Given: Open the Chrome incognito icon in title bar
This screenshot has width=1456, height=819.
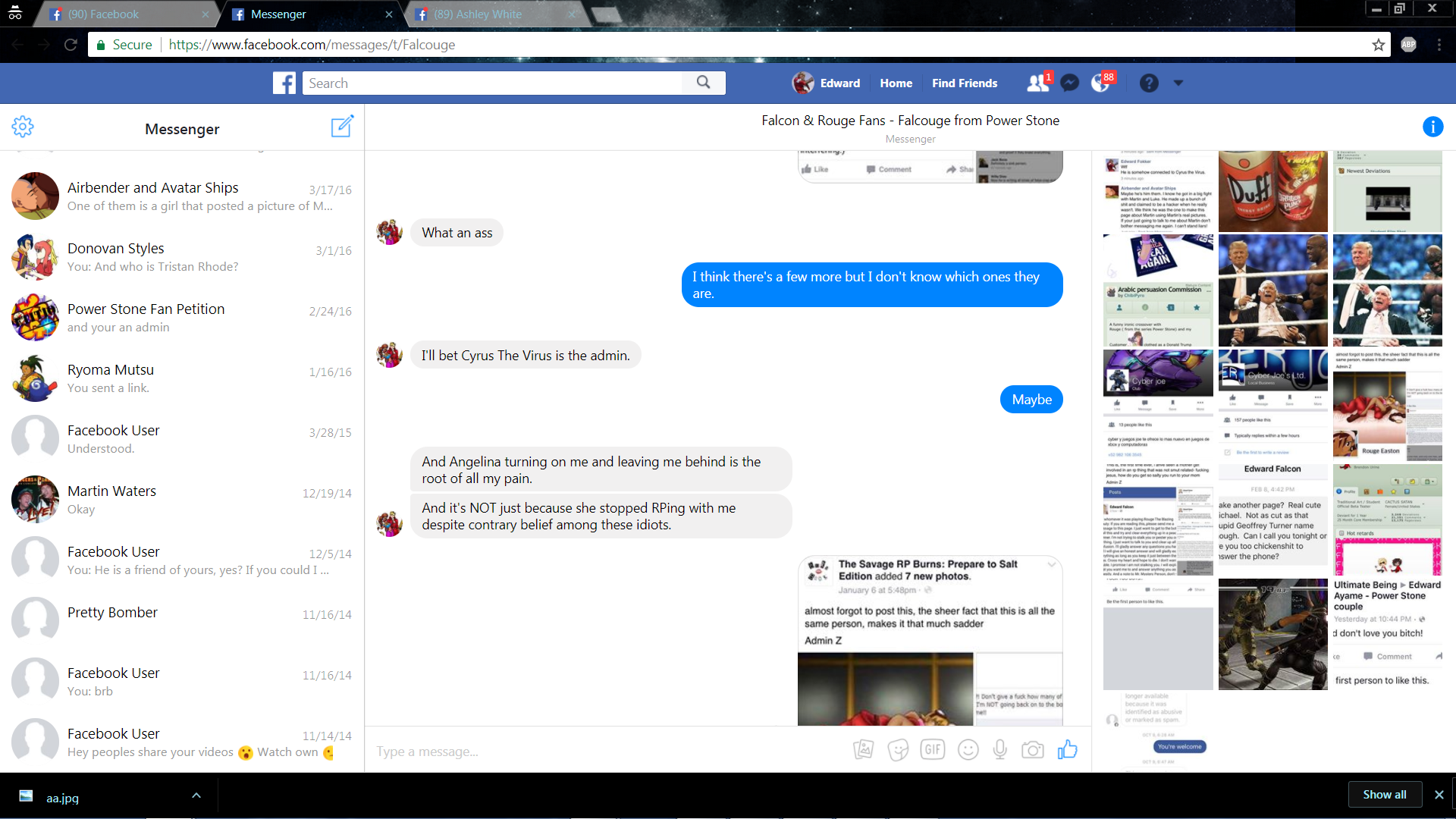Looking at the screenshot, I should click(x=15, y=13).
